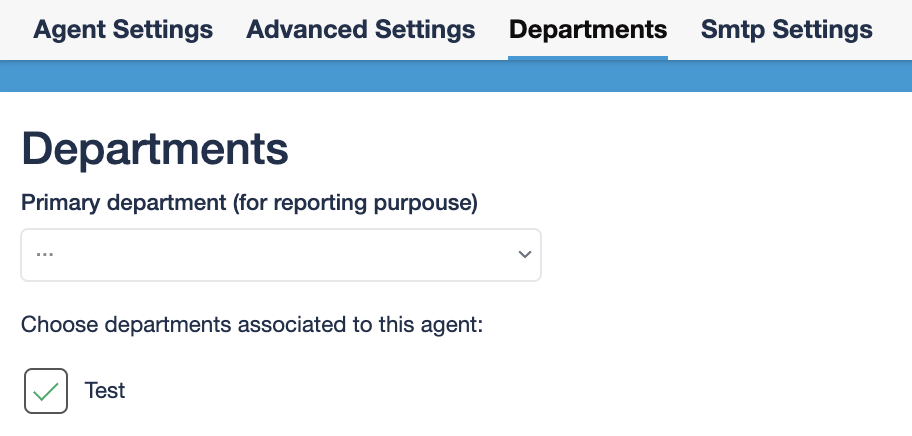Click the "Primary department (for reporting purpouse)" label
Image resolution: width=912 pixels, height=436 pixels.
pyautogui.click(x=249, y=203)
